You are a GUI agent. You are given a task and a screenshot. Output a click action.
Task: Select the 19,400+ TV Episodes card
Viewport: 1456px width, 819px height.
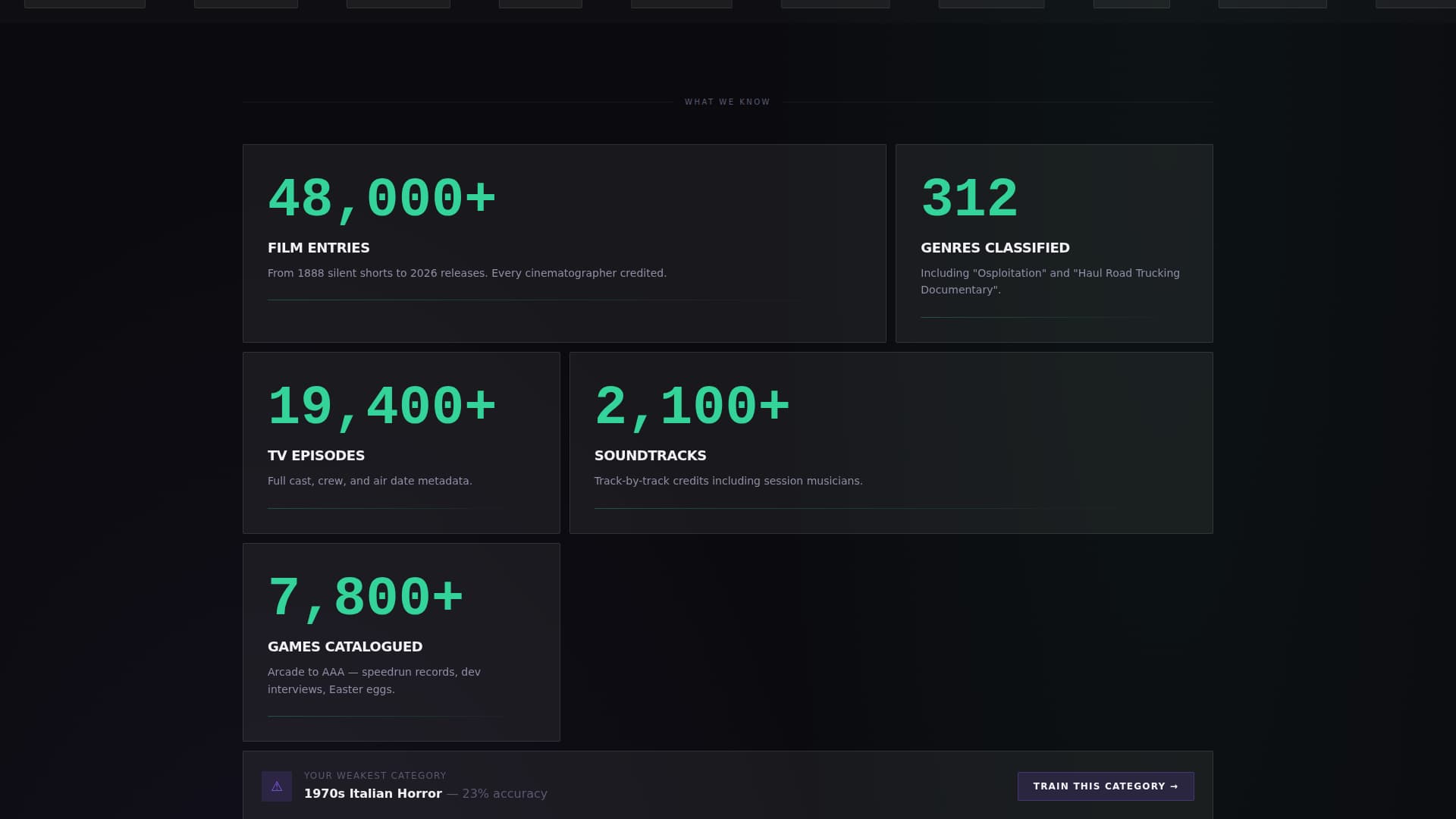pyautogui.click(x=401, y=443)
